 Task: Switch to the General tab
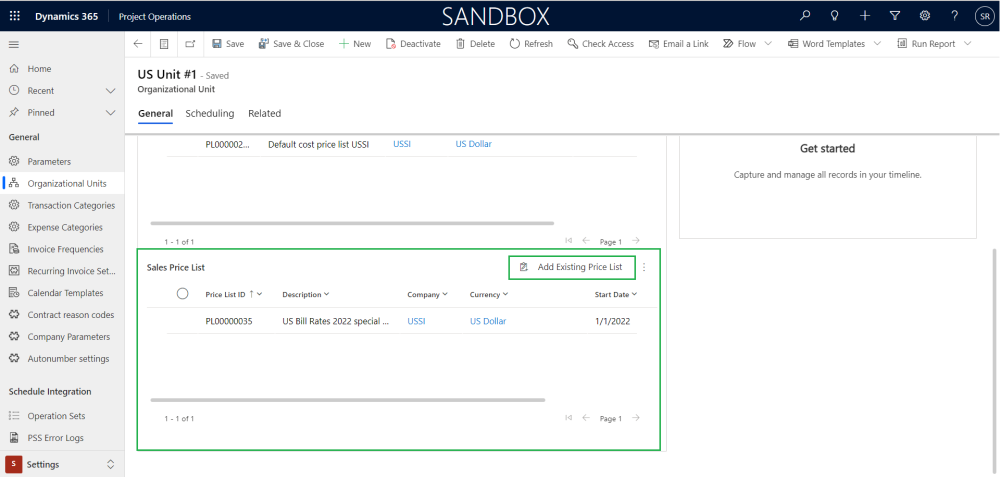tap(155, 114)
